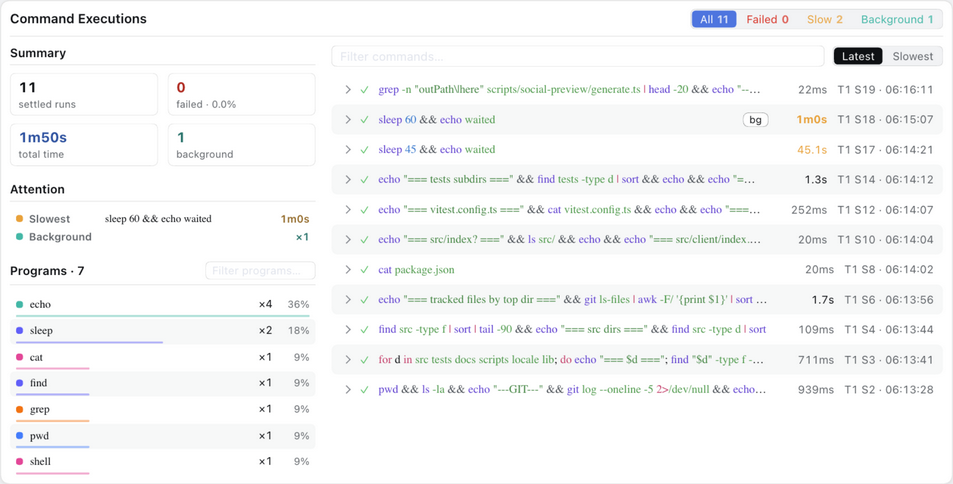Expand the tracked files by top dir row
This screenshot has width=953, height=484.
[348, 300]
